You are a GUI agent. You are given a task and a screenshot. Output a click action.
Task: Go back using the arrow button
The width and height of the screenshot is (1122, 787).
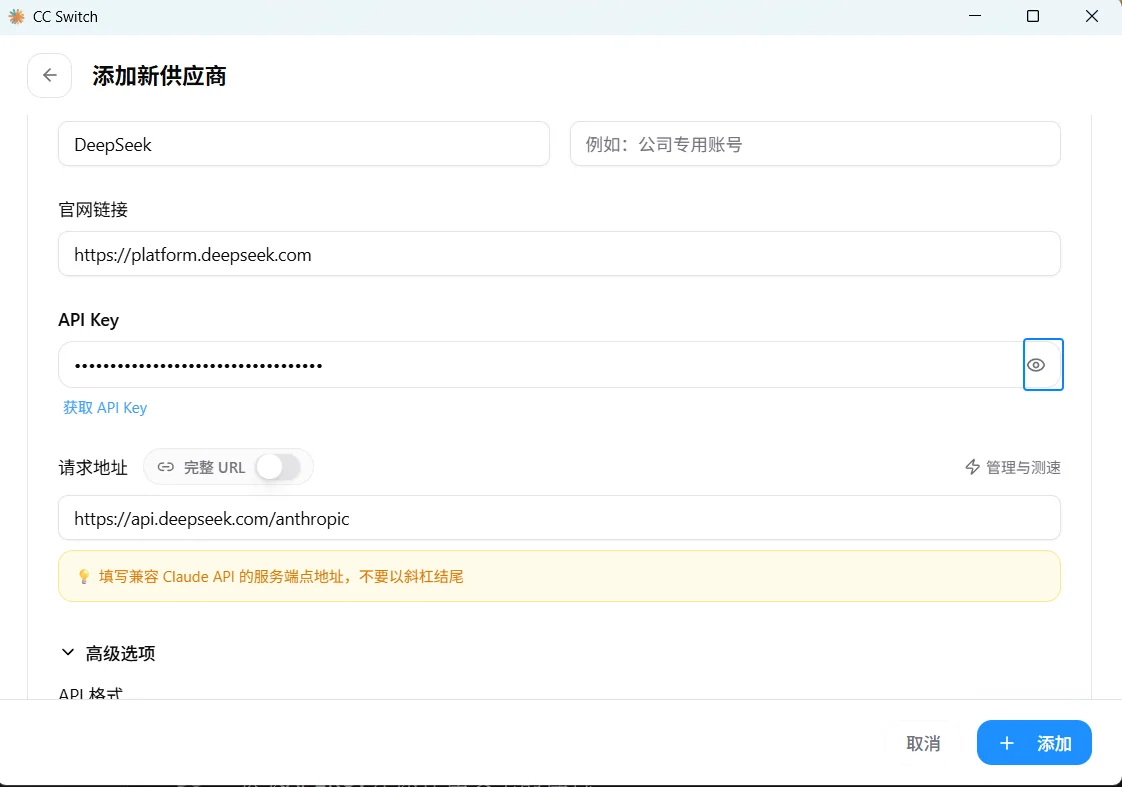[x=49, y=75]
